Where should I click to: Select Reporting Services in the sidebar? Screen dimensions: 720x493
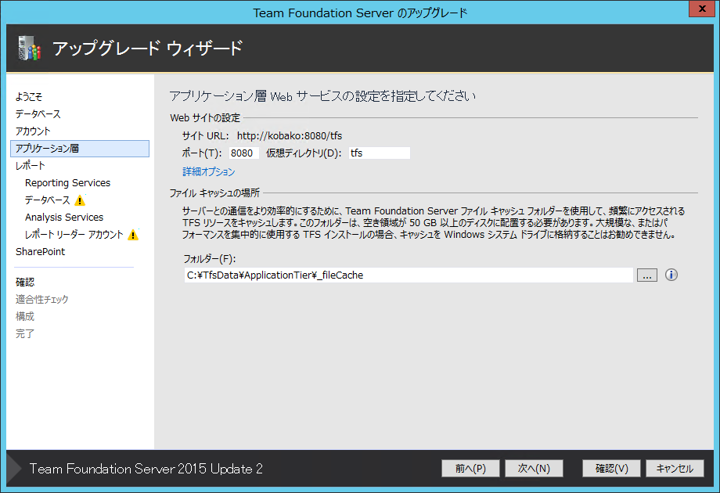tap(68, 183)
